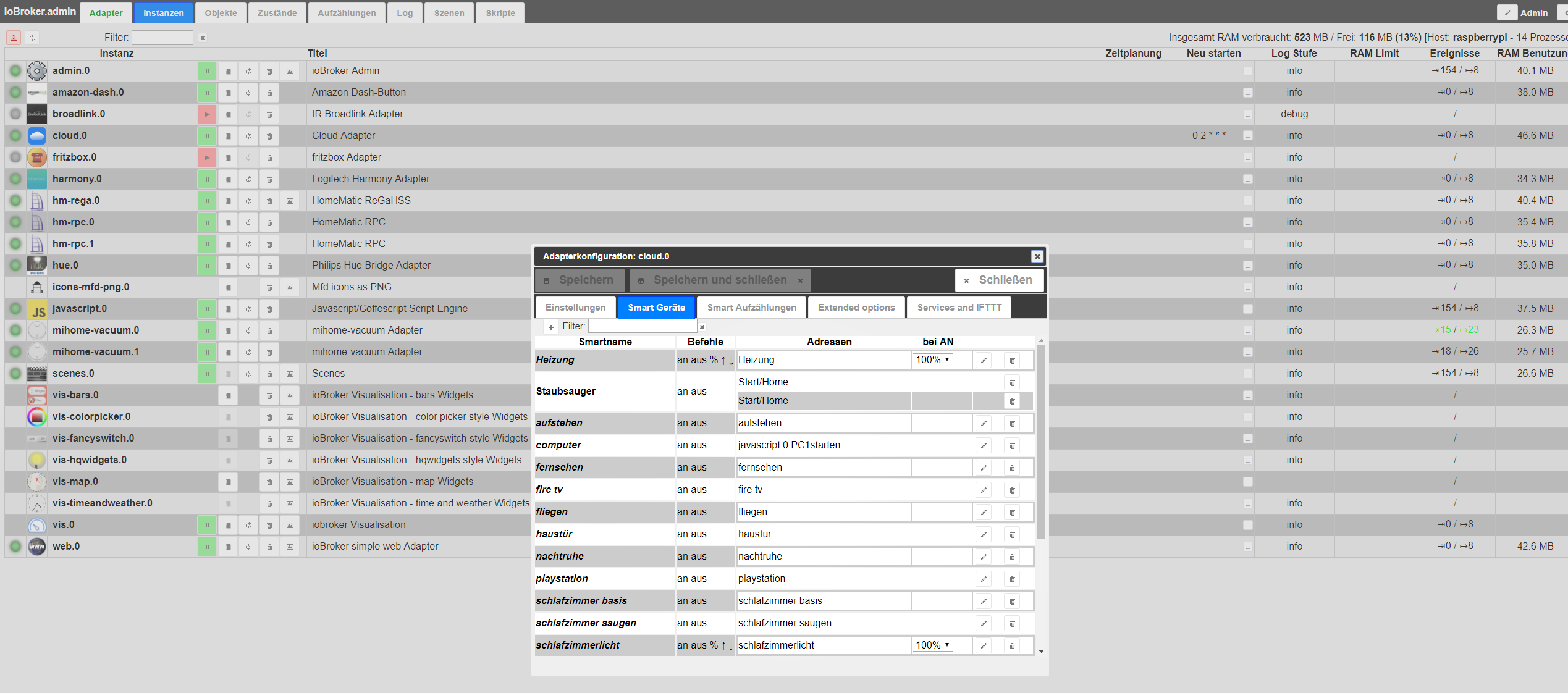Viewport: 1568px width, 693px height.
Task: Open Extended options tab
Action: [856, 307]
